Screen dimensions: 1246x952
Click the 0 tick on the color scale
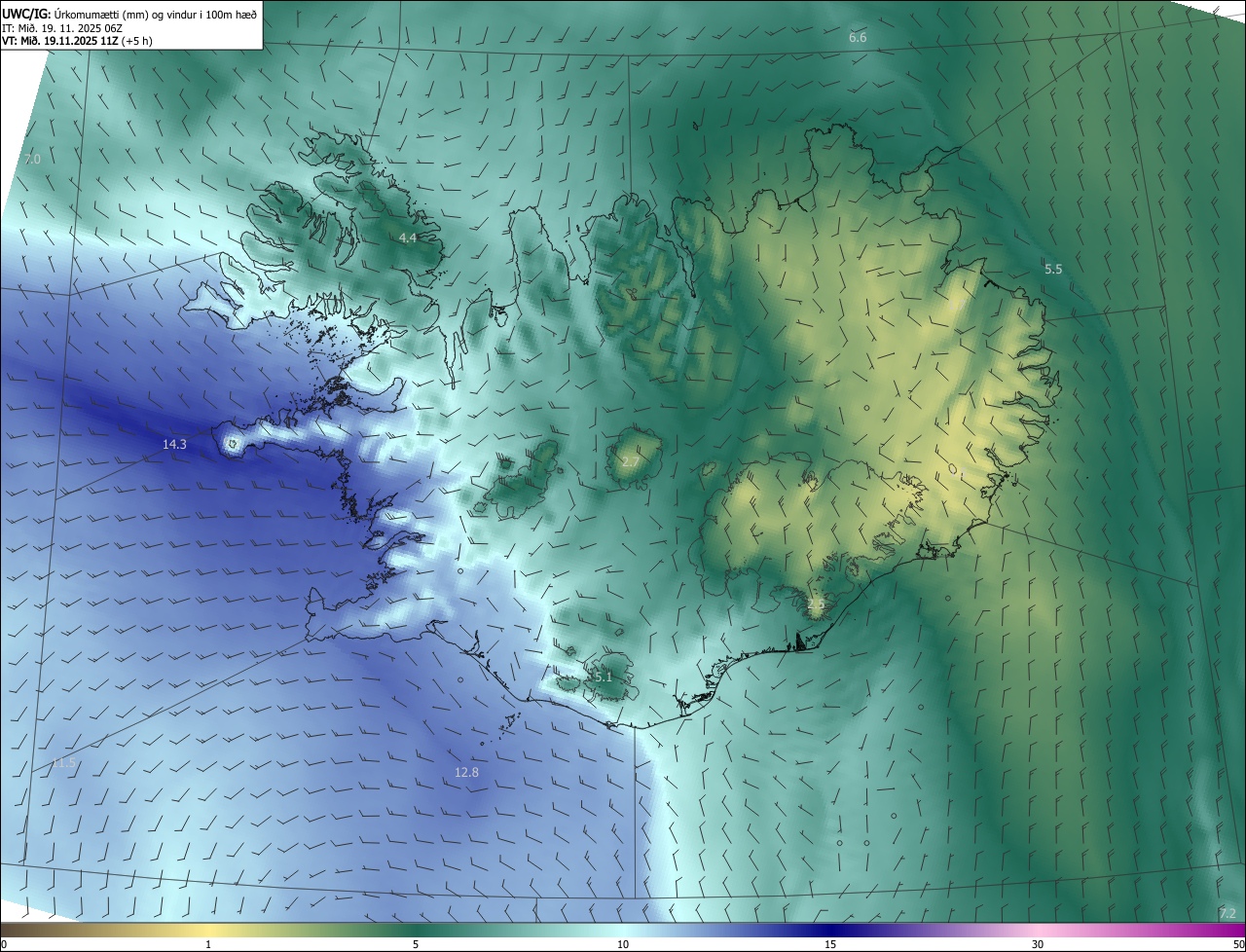coord(4,944)
